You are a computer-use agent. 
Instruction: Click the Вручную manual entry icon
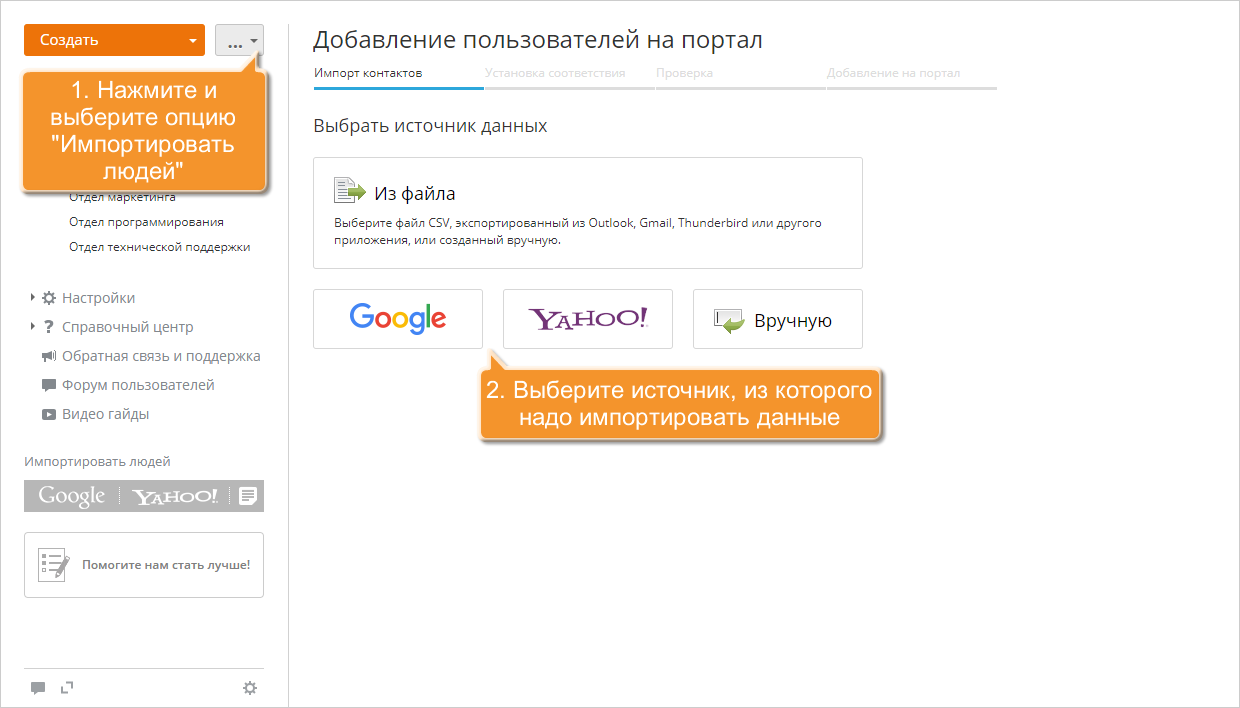point(730,321)
